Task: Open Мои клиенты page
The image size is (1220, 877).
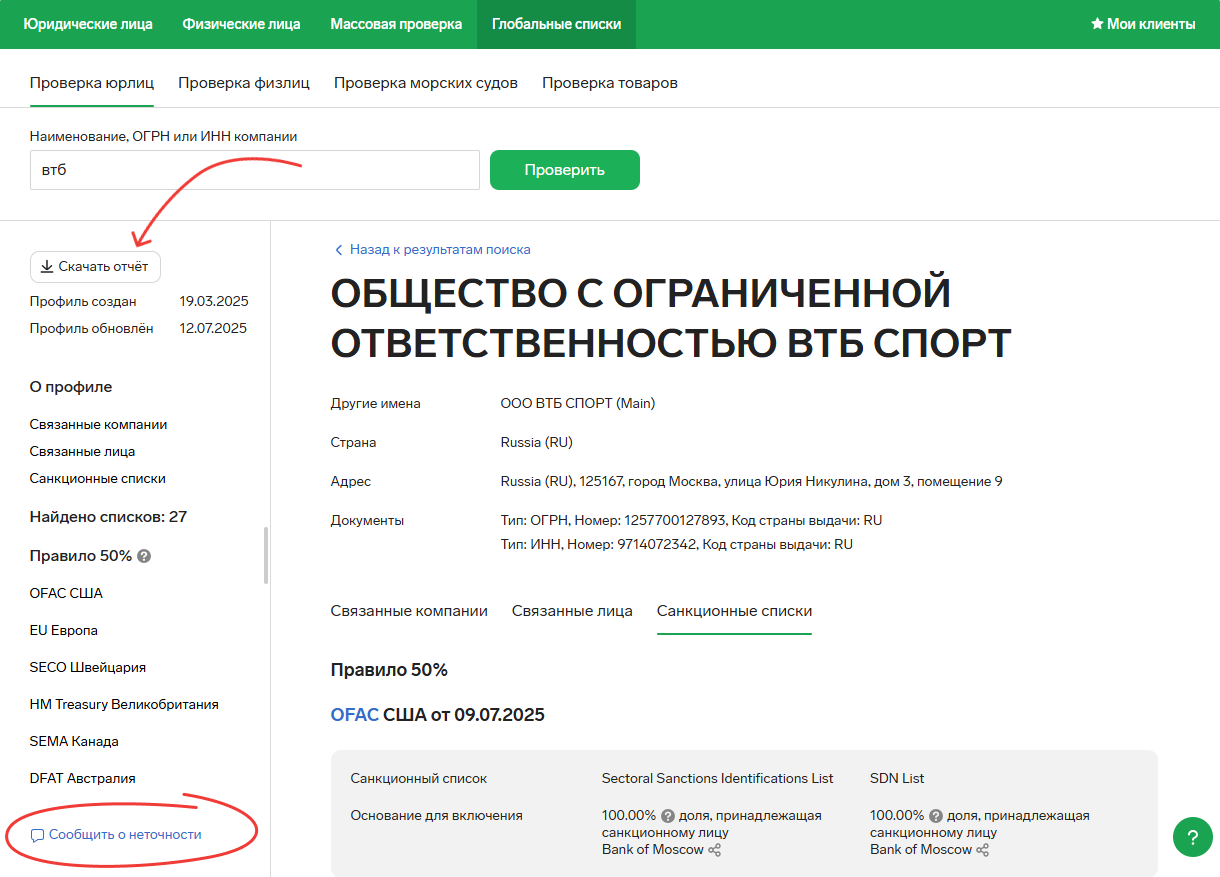Action: tap(1143, 24)
